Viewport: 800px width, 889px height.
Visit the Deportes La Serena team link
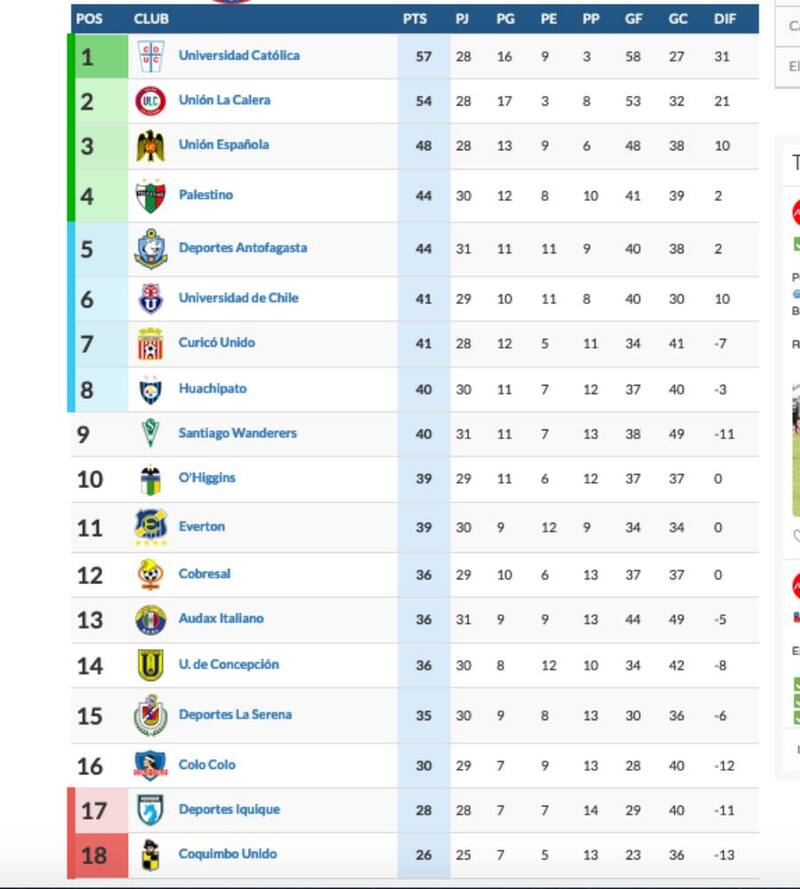point(235,715)
